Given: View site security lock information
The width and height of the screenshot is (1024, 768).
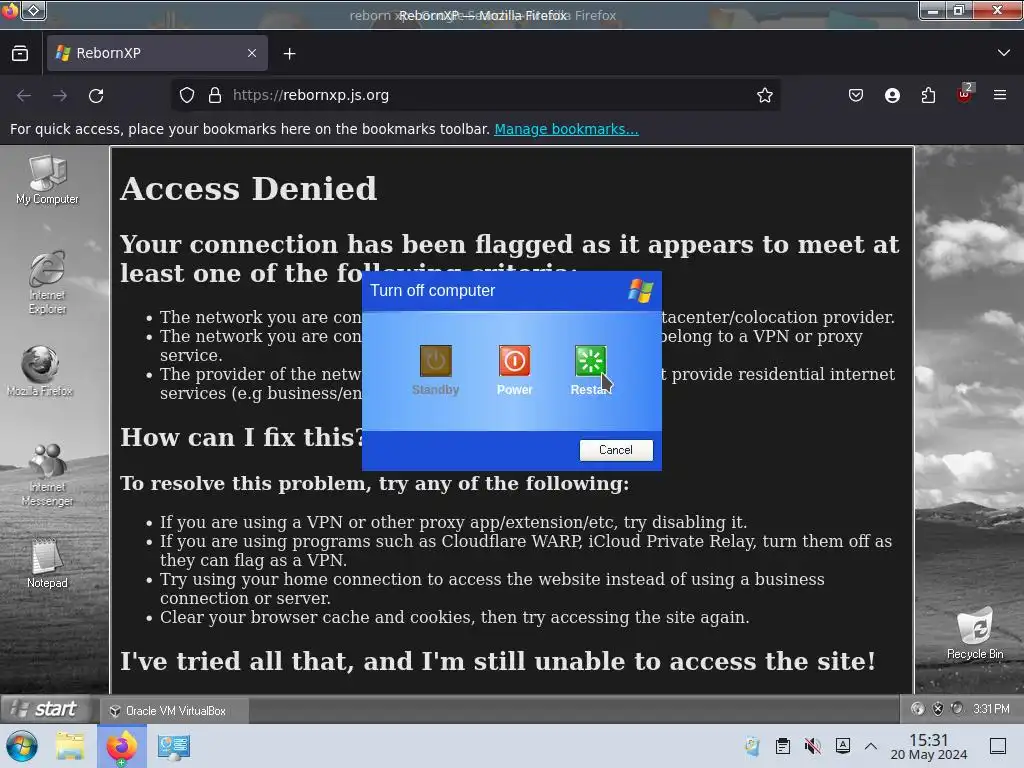Looking at the screenshot, I should tap(215, 95).
